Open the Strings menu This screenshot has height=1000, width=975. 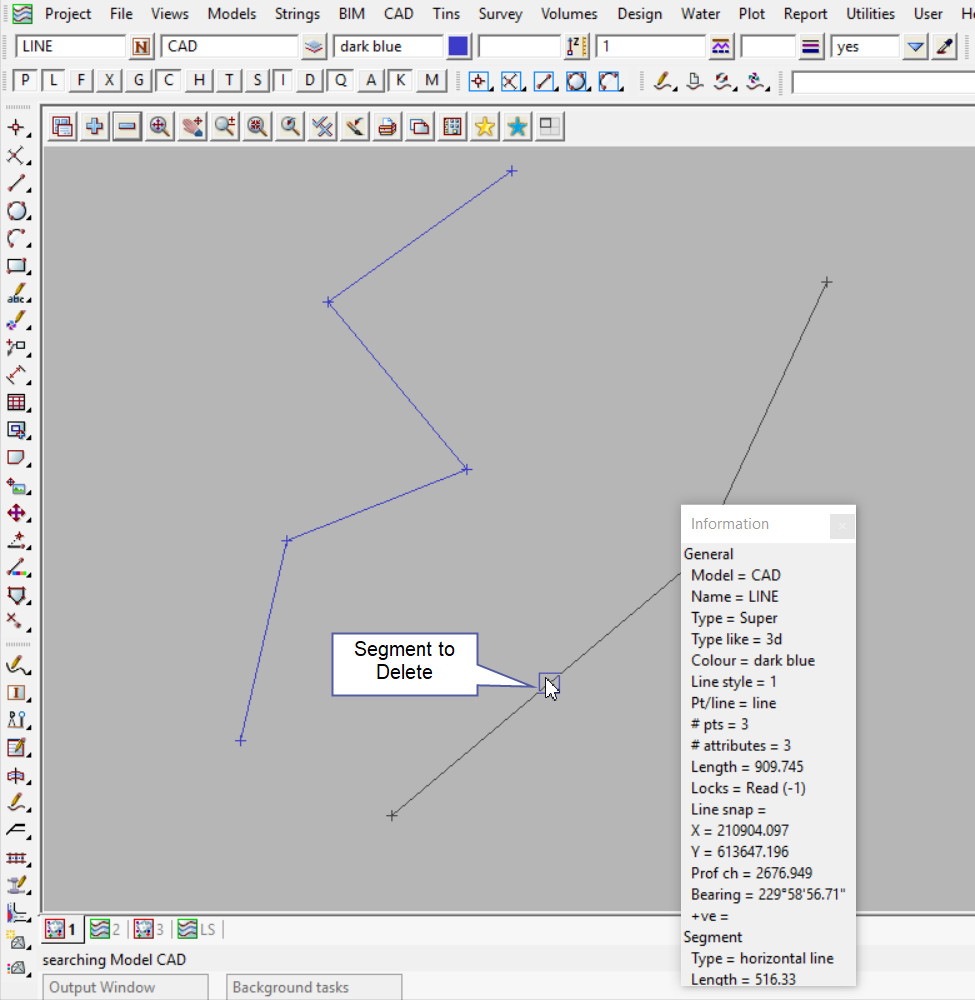coord(297,14)
